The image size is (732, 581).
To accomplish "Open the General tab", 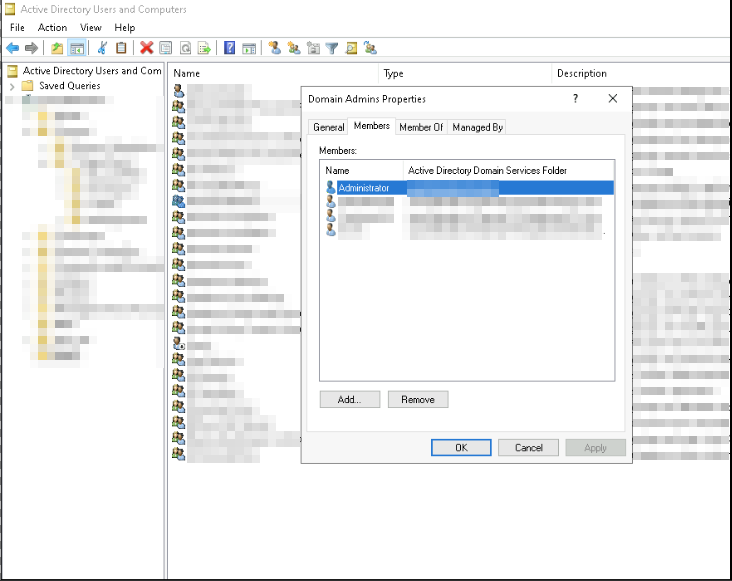I will tap(328, 127).
